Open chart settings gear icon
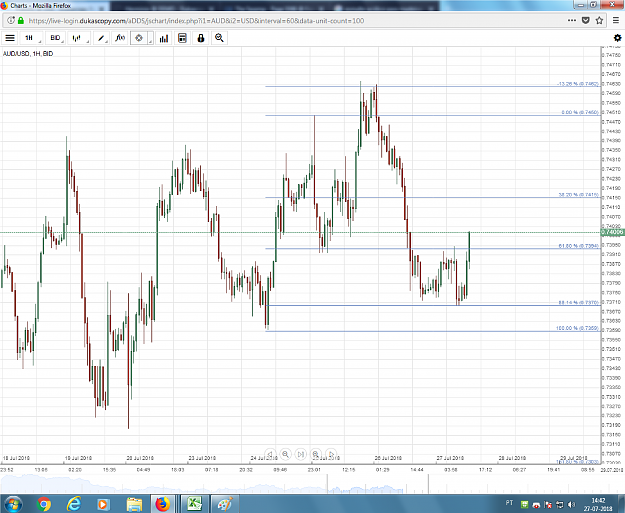Screen dimensions: 625x513 click(x=617, y=38)
